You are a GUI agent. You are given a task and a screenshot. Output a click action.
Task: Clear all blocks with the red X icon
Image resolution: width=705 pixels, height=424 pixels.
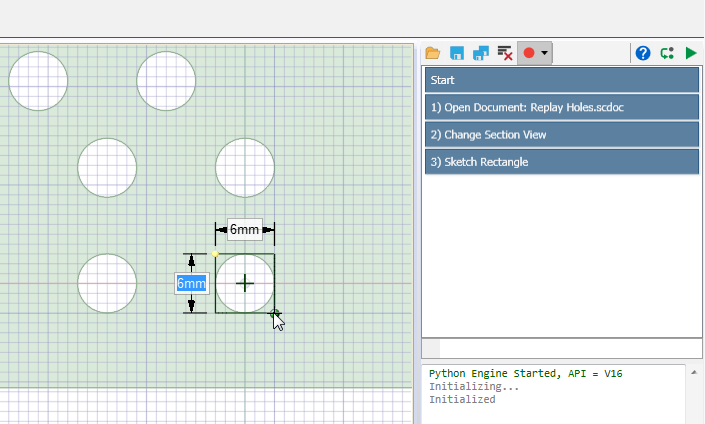click(505, 53)
